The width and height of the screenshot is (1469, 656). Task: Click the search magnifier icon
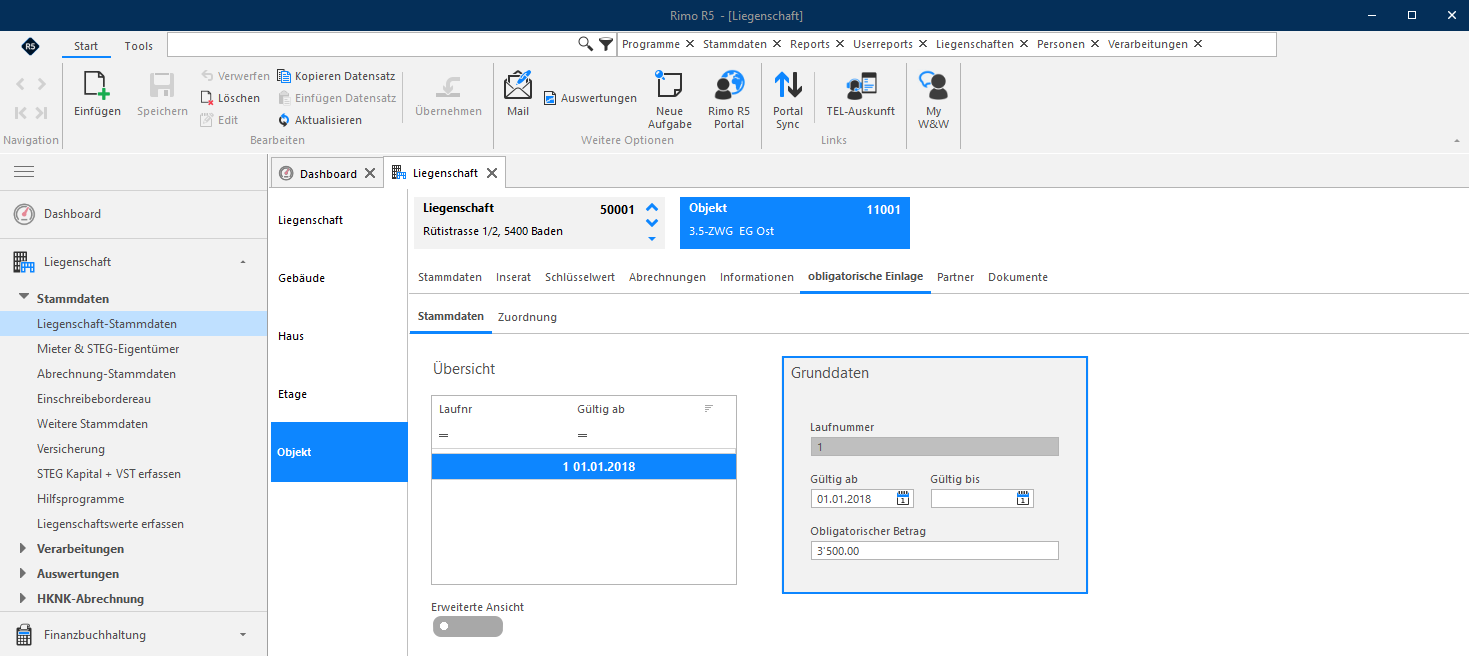click(586, 44)
